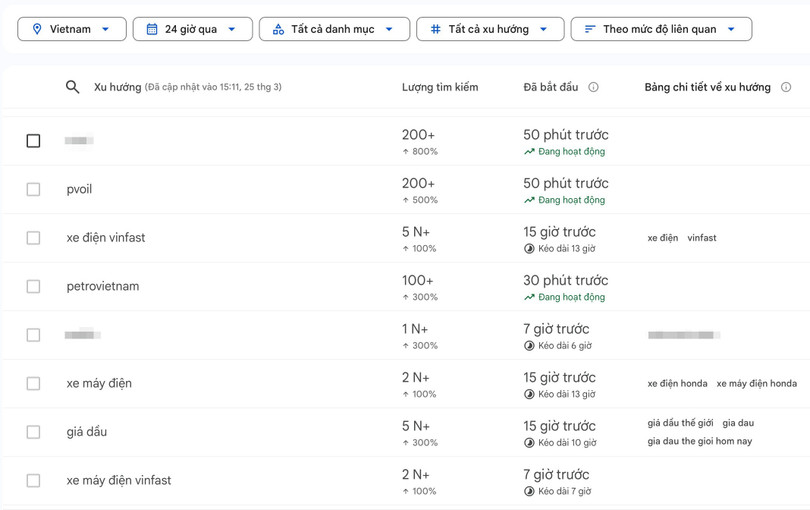810x510 pixels.
Task: Click the calendar icon in 24 giờ qua filter
Action: tap(152, 29)
